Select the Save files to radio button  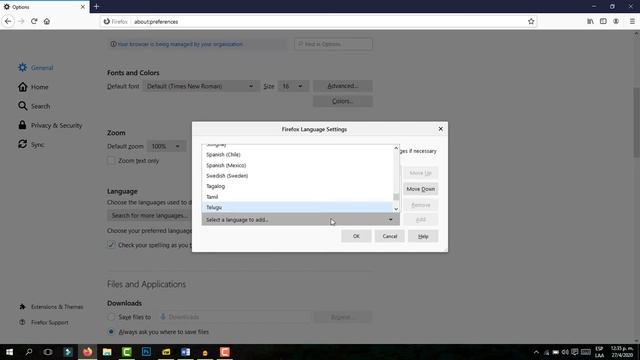click(x=111, y=317)
